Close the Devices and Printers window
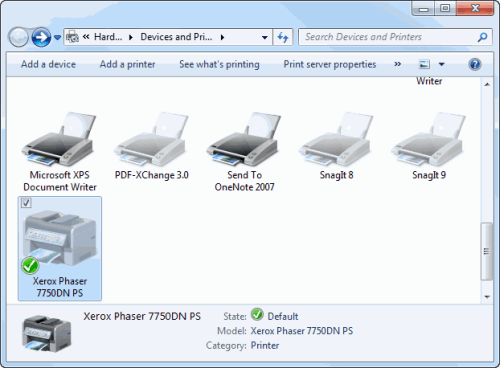 (x=475, y=9)
